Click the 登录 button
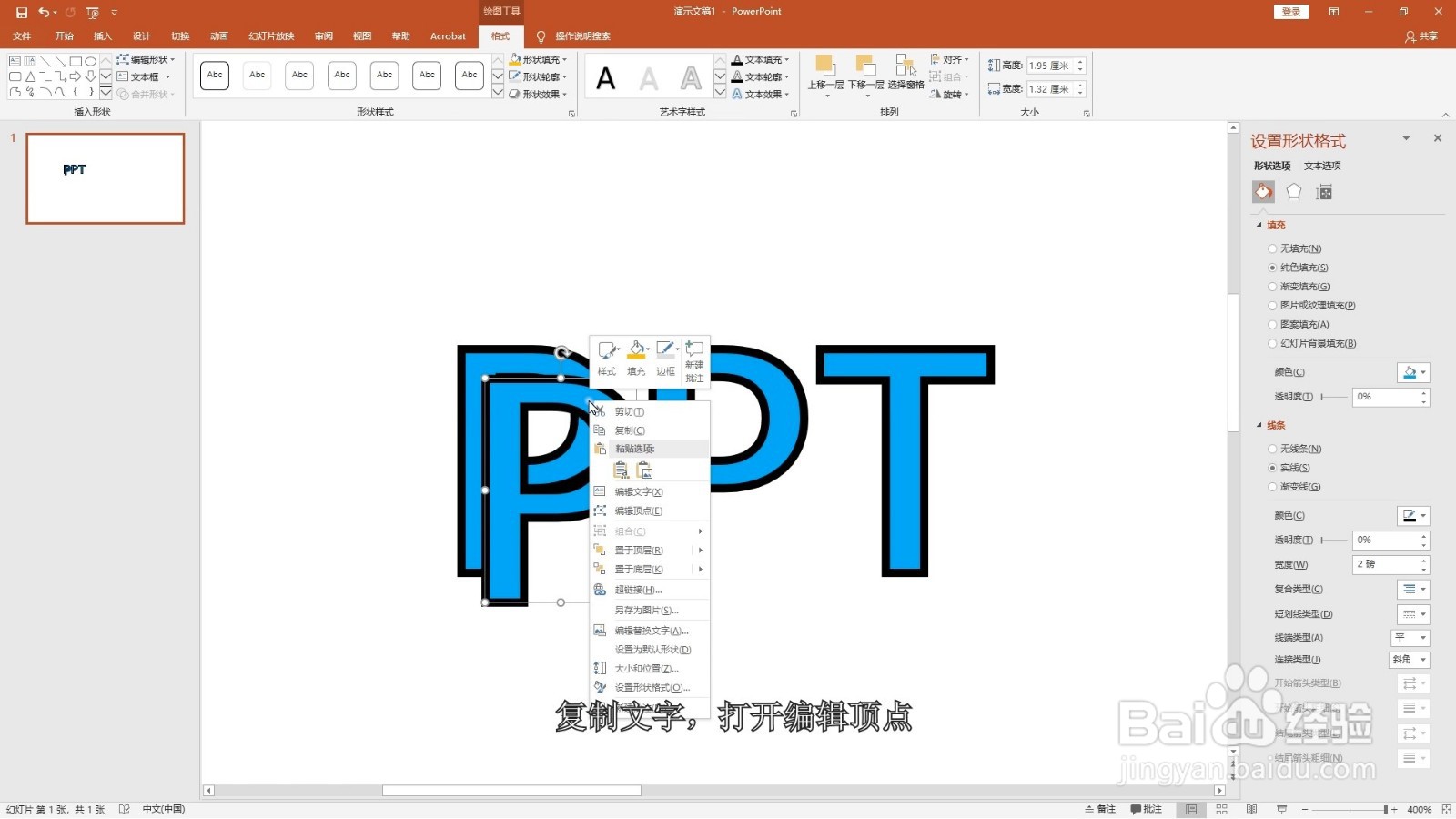This screenshot has height=819, width=1456. [x=1290, y=12]
